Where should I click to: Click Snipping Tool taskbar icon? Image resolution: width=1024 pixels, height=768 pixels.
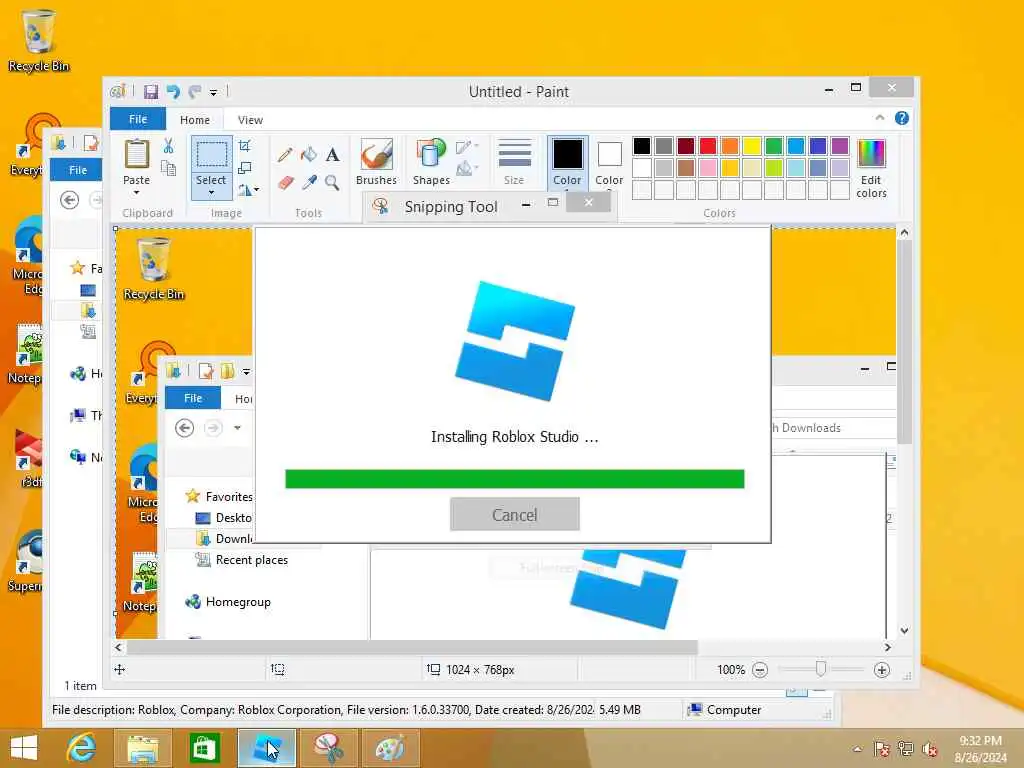[328, 748]
